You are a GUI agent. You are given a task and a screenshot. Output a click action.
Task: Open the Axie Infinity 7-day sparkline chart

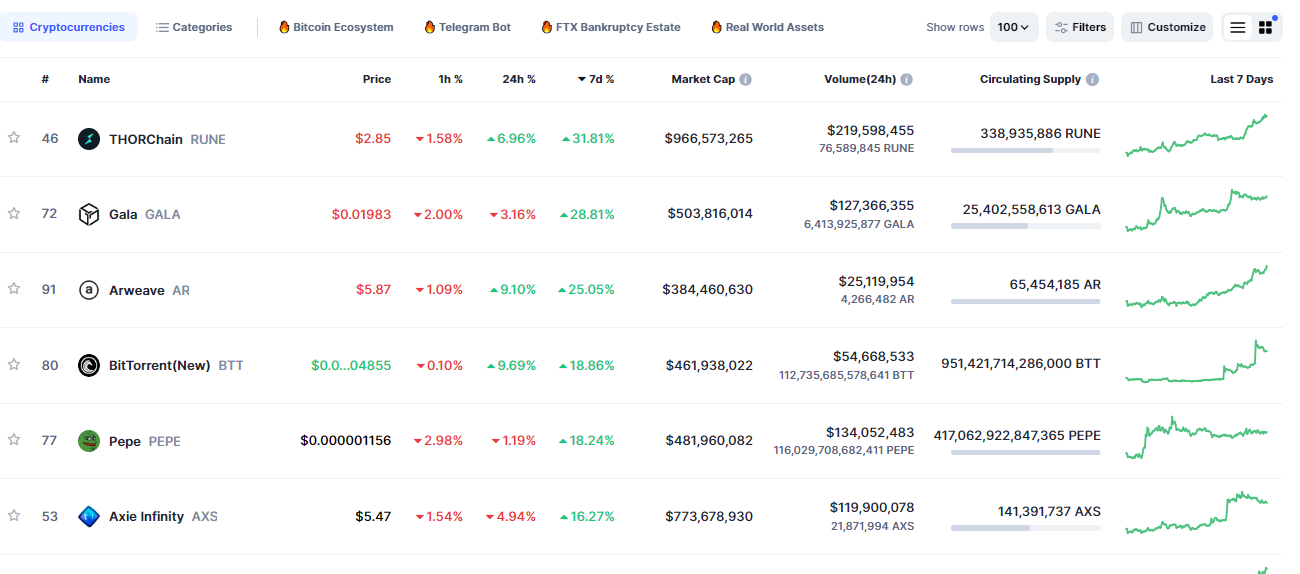point(1196,512)
